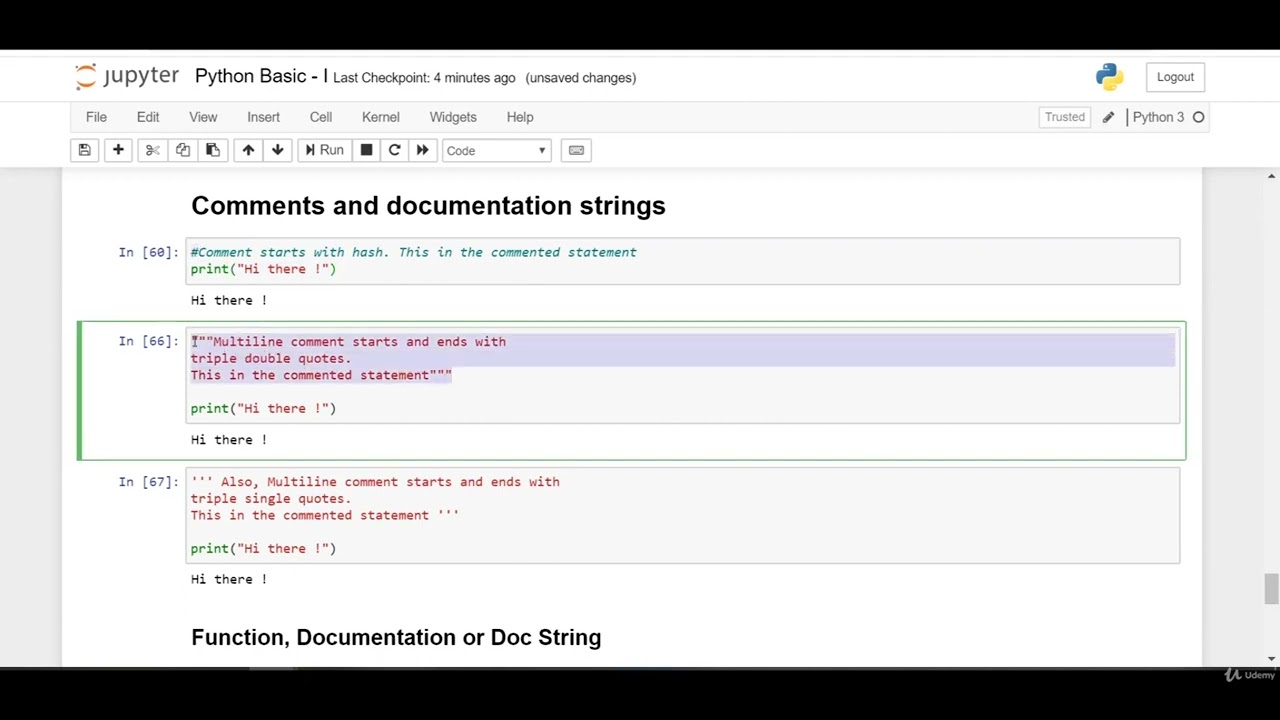Click heading Comments and documentation strings
1280x720 pixels.
[428, 206]
